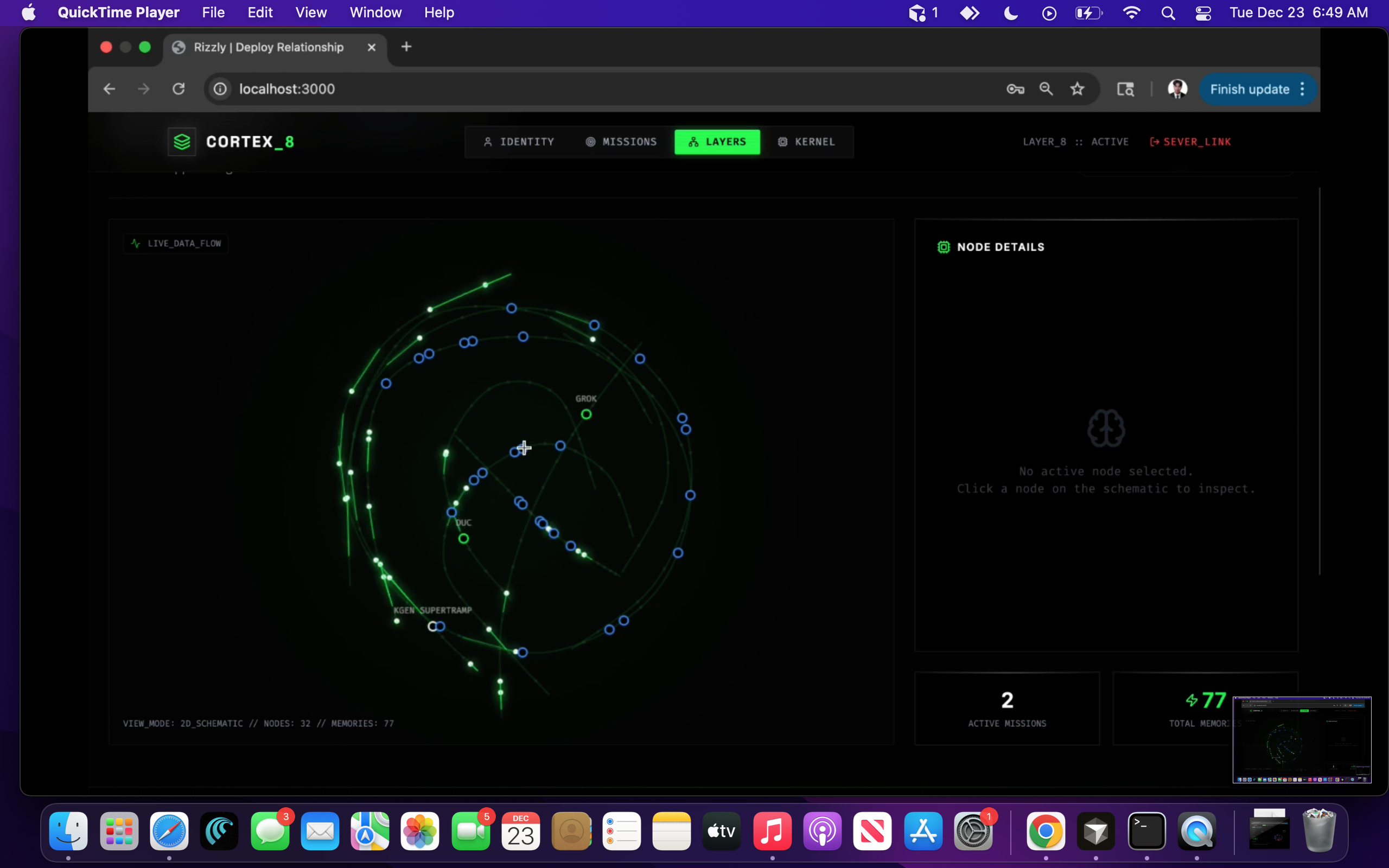The image size is (1389, 868).
Task: Open the View menu in menu bar
Action: (x=310, y=12)
